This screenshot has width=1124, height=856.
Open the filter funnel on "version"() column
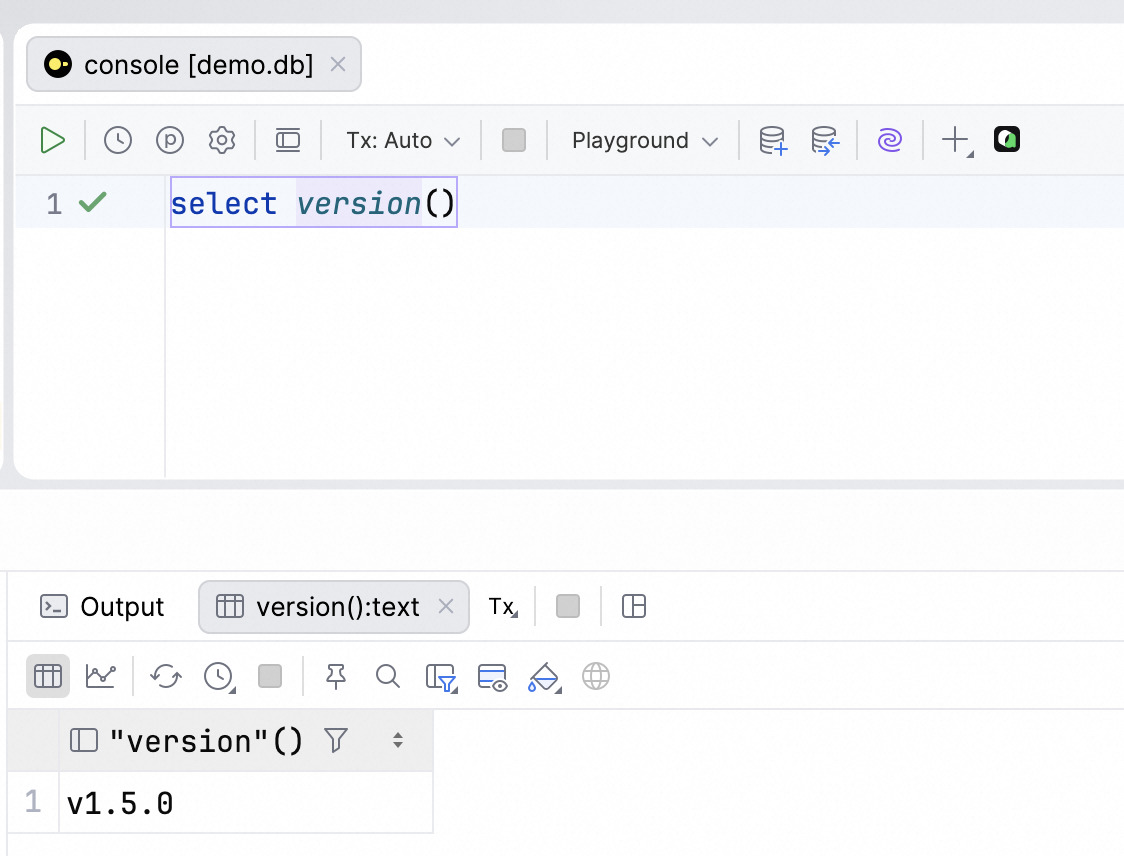click(335, 741)
